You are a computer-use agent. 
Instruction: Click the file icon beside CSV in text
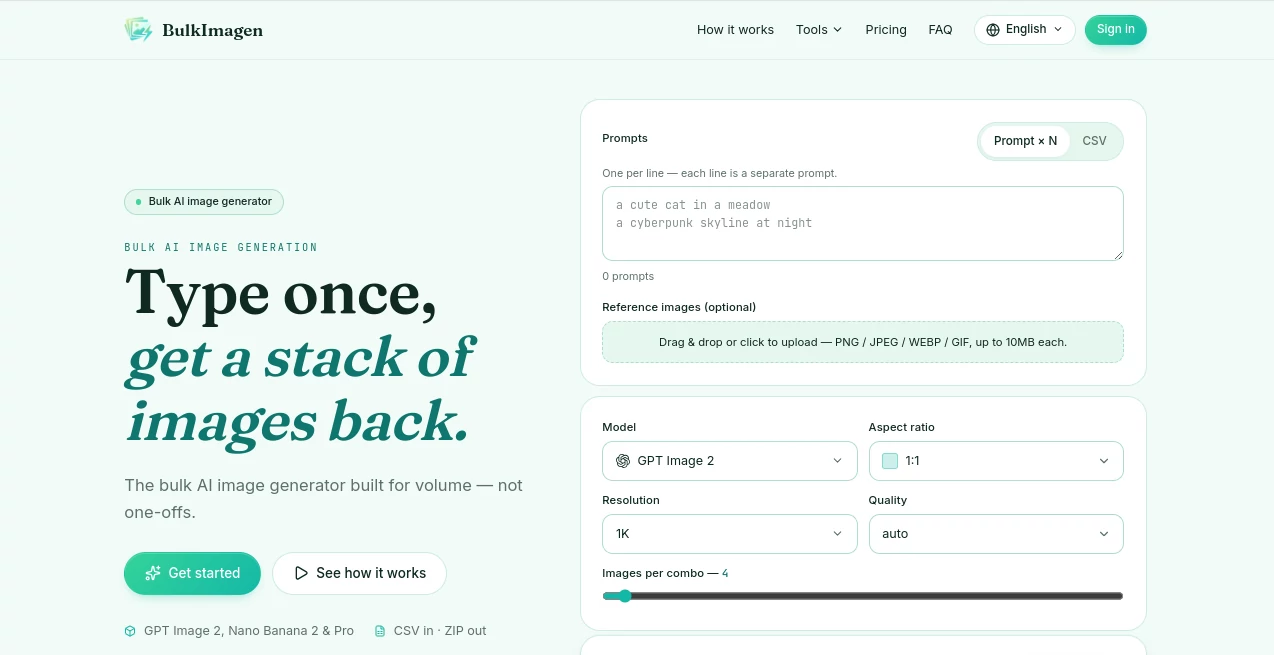[380, 631]
